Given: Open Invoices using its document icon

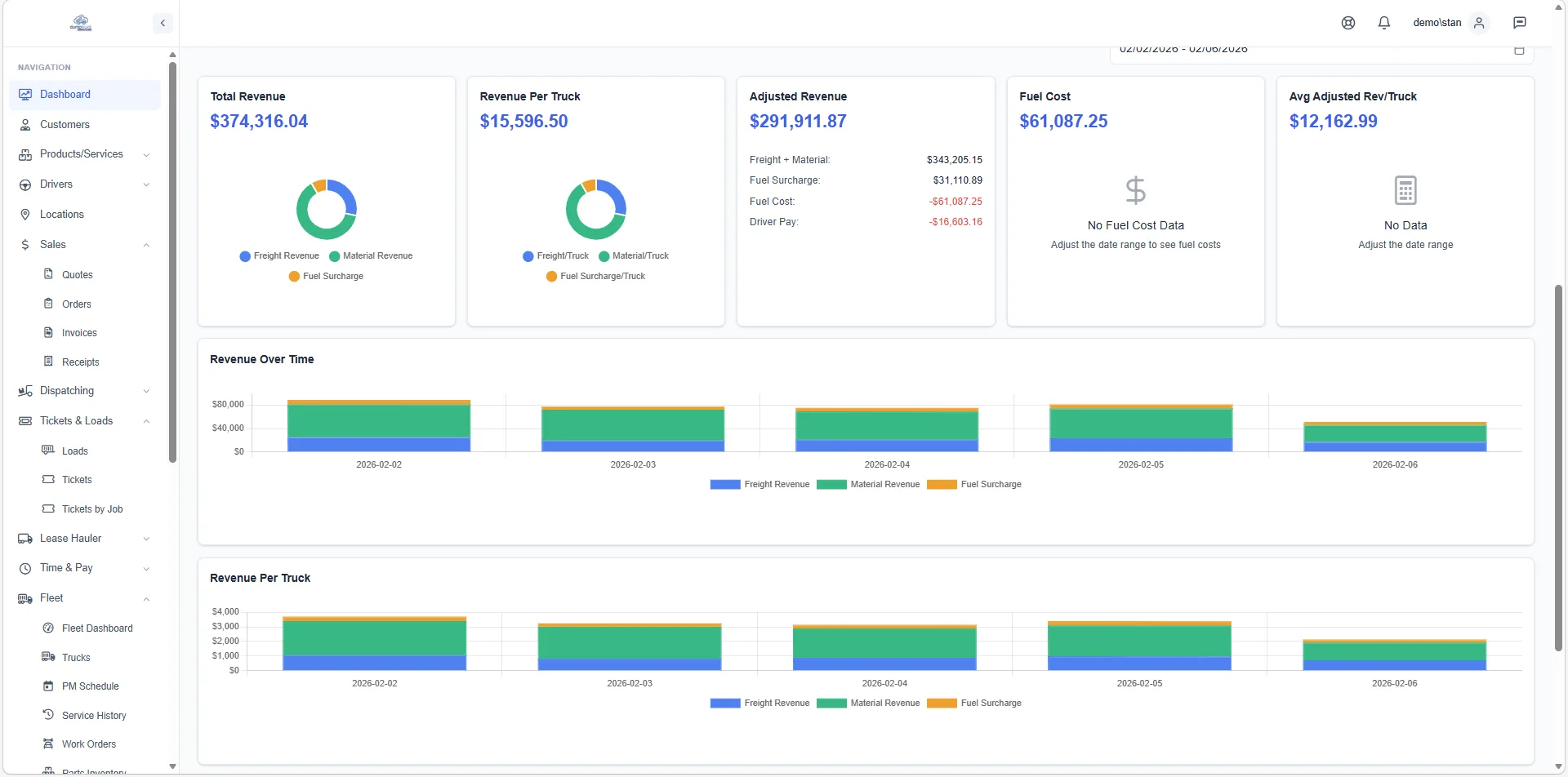Looking at the screenshot, I should [50, 332].
